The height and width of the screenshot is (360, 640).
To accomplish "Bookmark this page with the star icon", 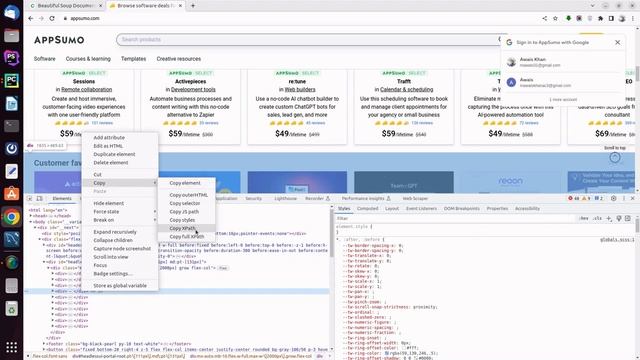I will tap(555, 18).
